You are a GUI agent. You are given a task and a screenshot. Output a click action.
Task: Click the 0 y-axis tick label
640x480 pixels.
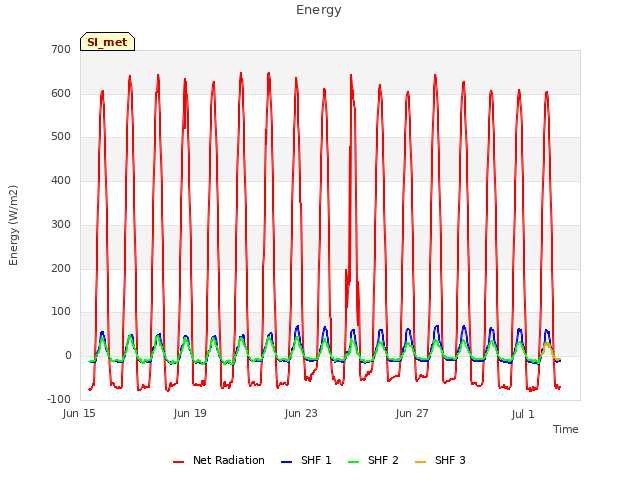coord(68,356)
